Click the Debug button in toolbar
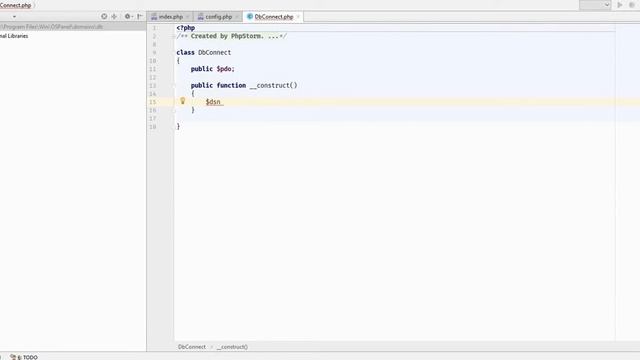 632,5
